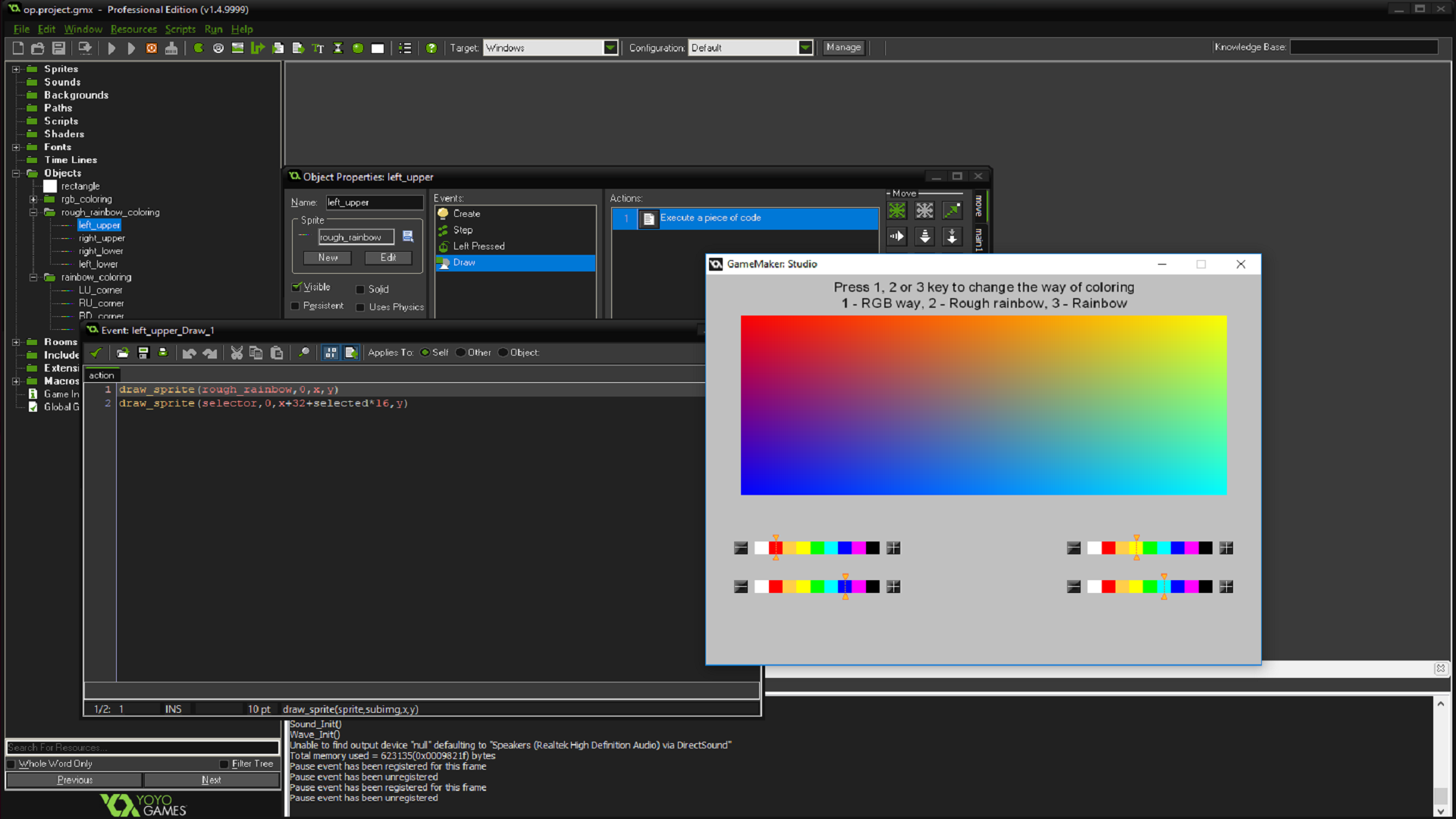Expand the Sprites tree folder
The width and height of the screenshot is (1456, 819).
coord(16,69)
